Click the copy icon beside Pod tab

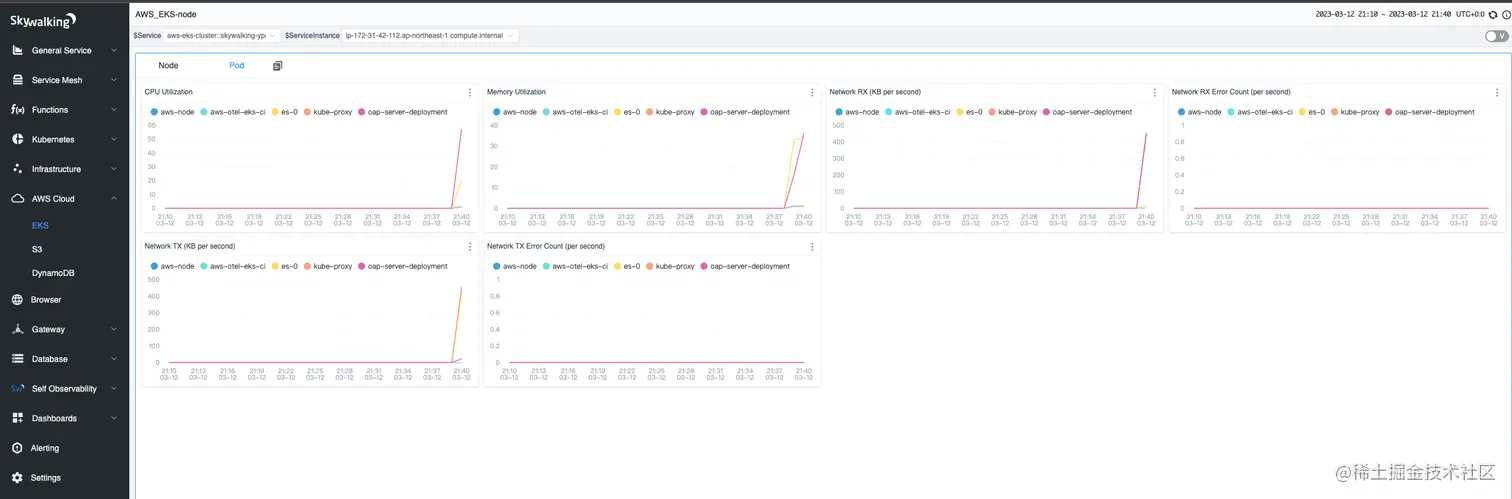(x=278, y=65)
